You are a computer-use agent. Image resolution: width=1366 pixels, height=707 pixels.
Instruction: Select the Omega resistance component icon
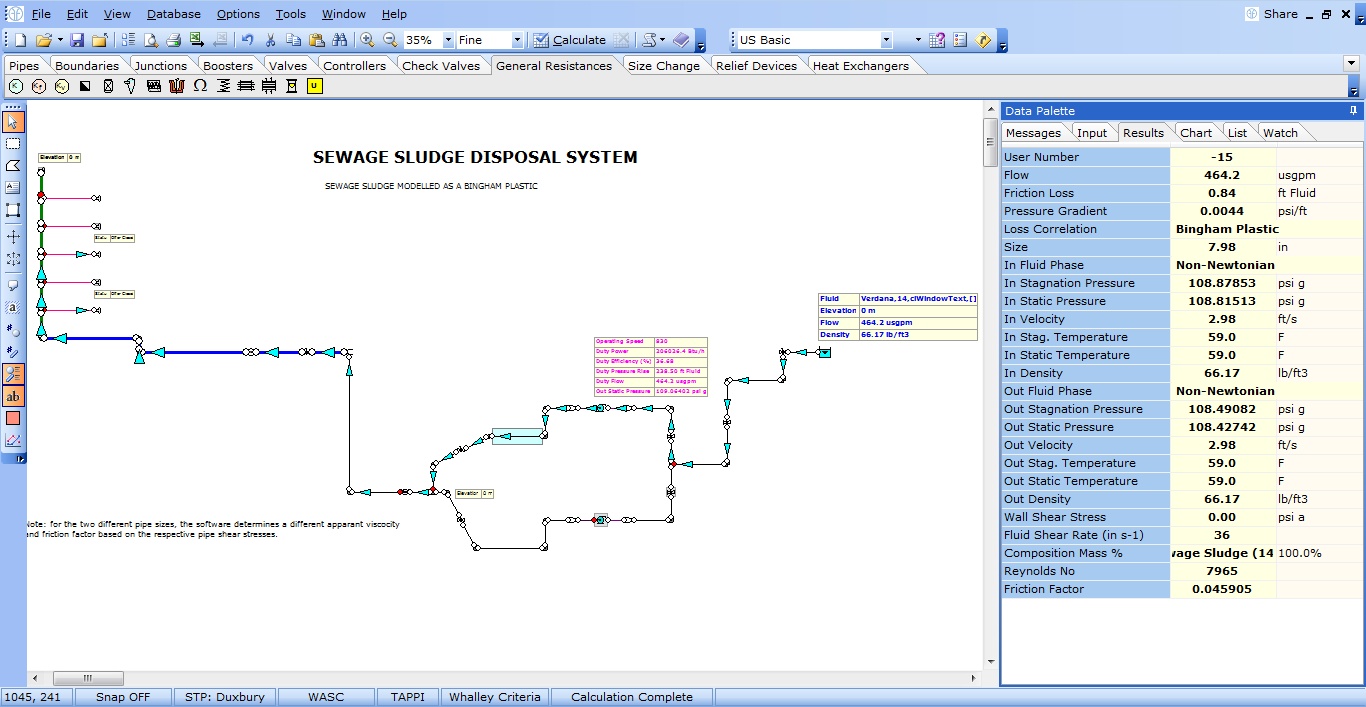[x=200, y=86]
